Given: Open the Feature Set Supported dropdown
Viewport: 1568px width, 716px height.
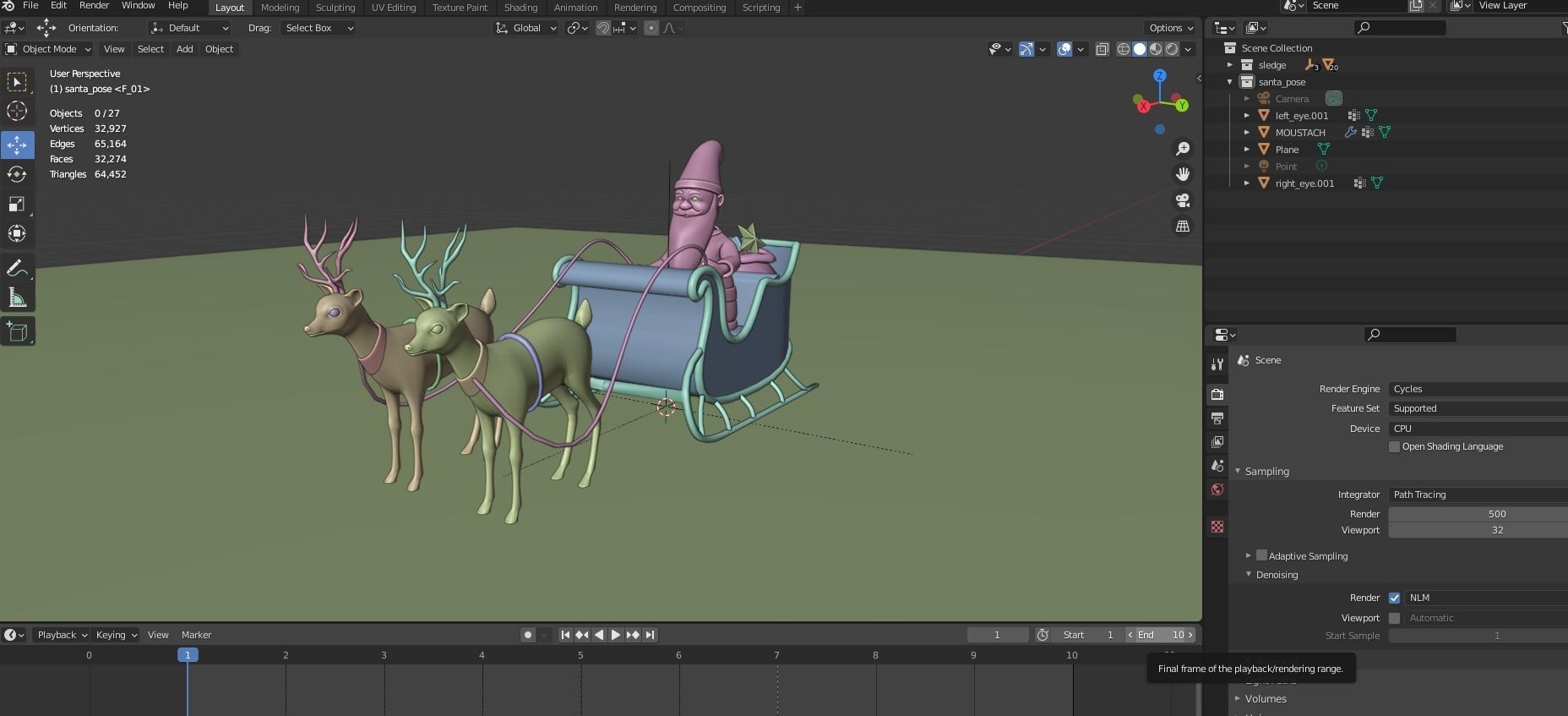Looking at the screenshot, I should 1478,408.
